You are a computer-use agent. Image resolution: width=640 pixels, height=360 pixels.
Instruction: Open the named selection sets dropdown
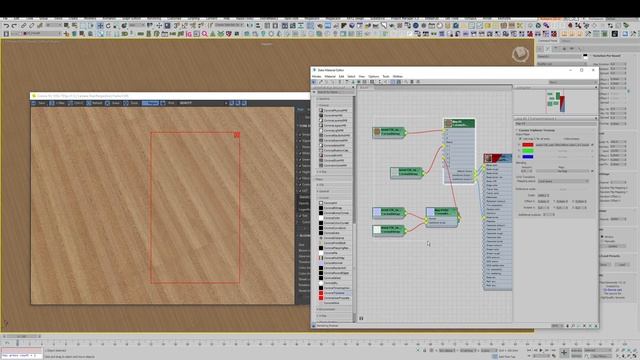click(229, 25)
